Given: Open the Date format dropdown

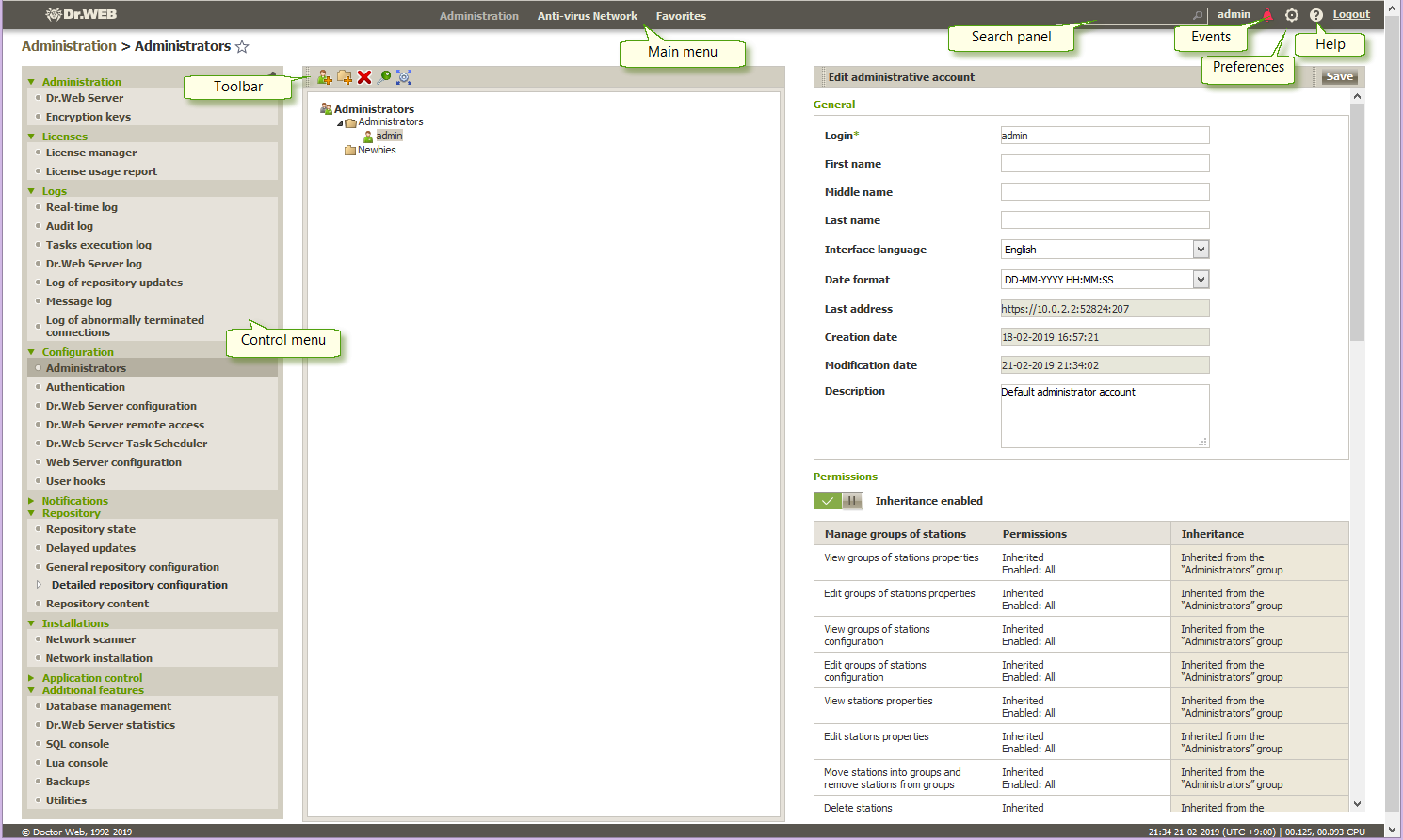Looking at the screenshot, I should click(1201, 280).
